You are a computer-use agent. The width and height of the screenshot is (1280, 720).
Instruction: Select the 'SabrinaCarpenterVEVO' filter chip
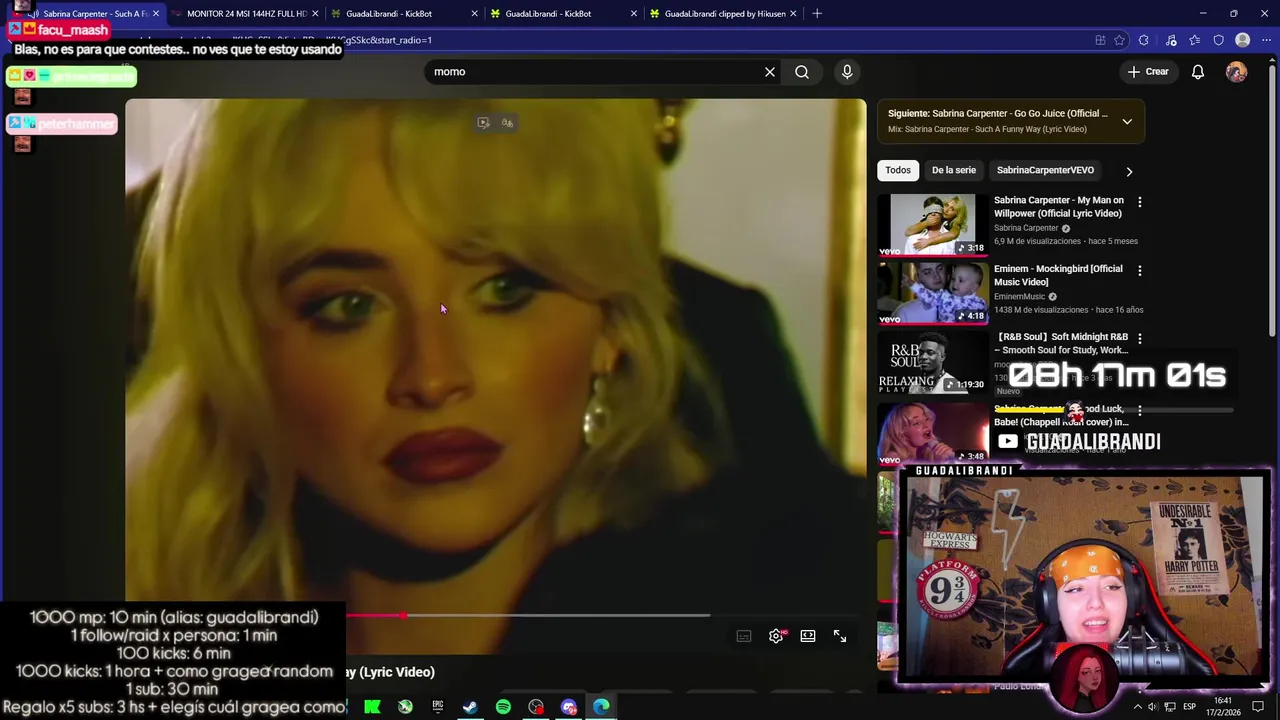coord(1045,170)
